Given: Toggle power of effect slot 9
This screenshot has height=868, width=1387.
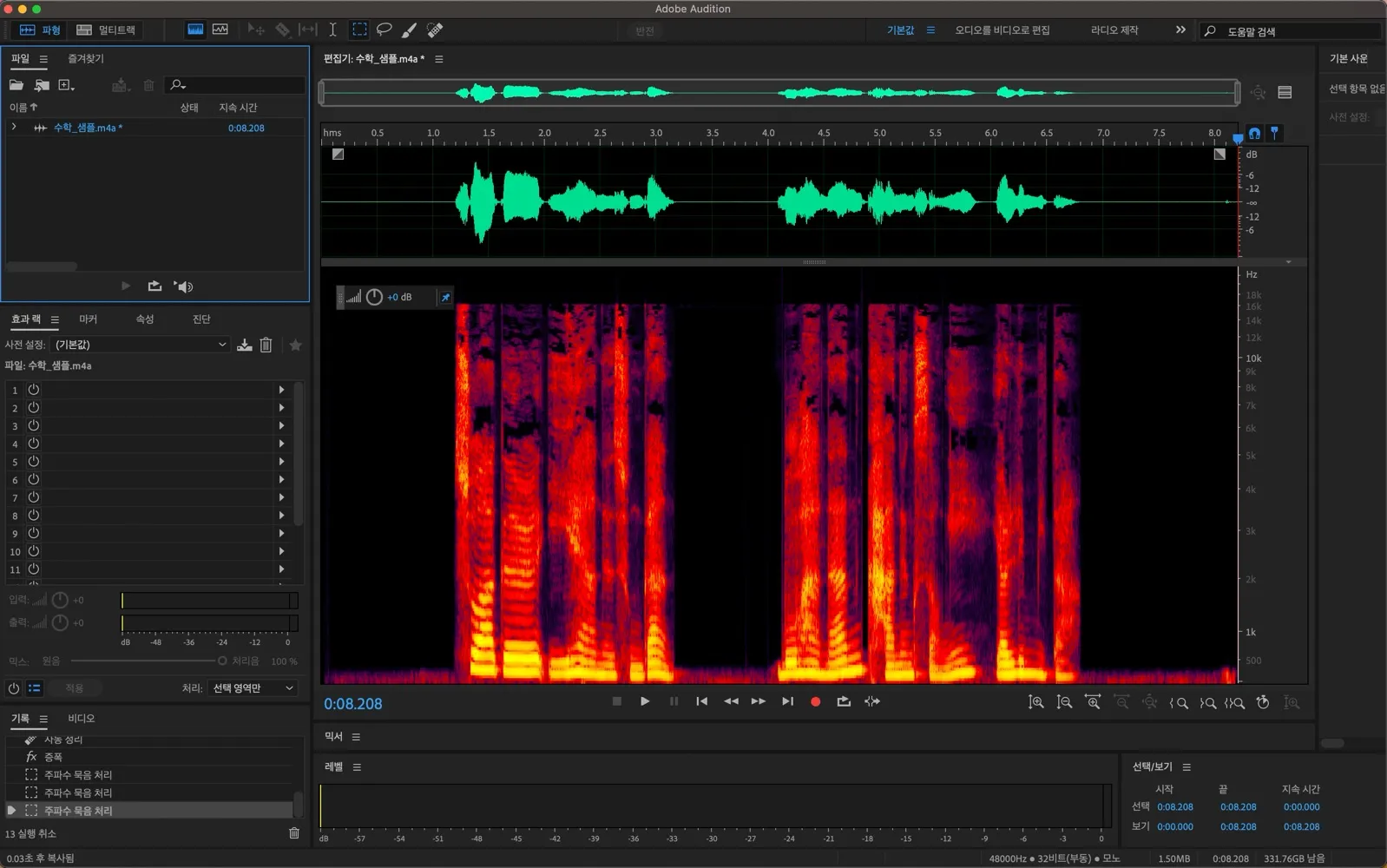Looking at the screenshot, I should 33,533.
